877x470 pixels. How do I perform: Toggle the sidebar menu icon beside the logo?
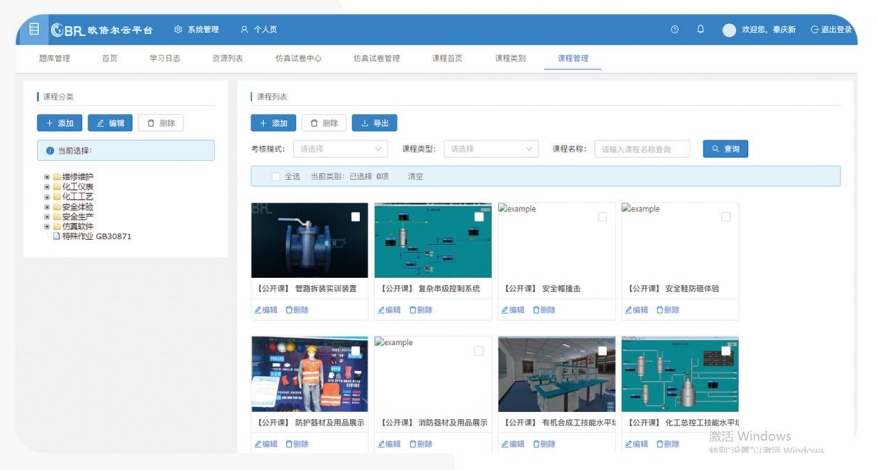coord(34,29)
